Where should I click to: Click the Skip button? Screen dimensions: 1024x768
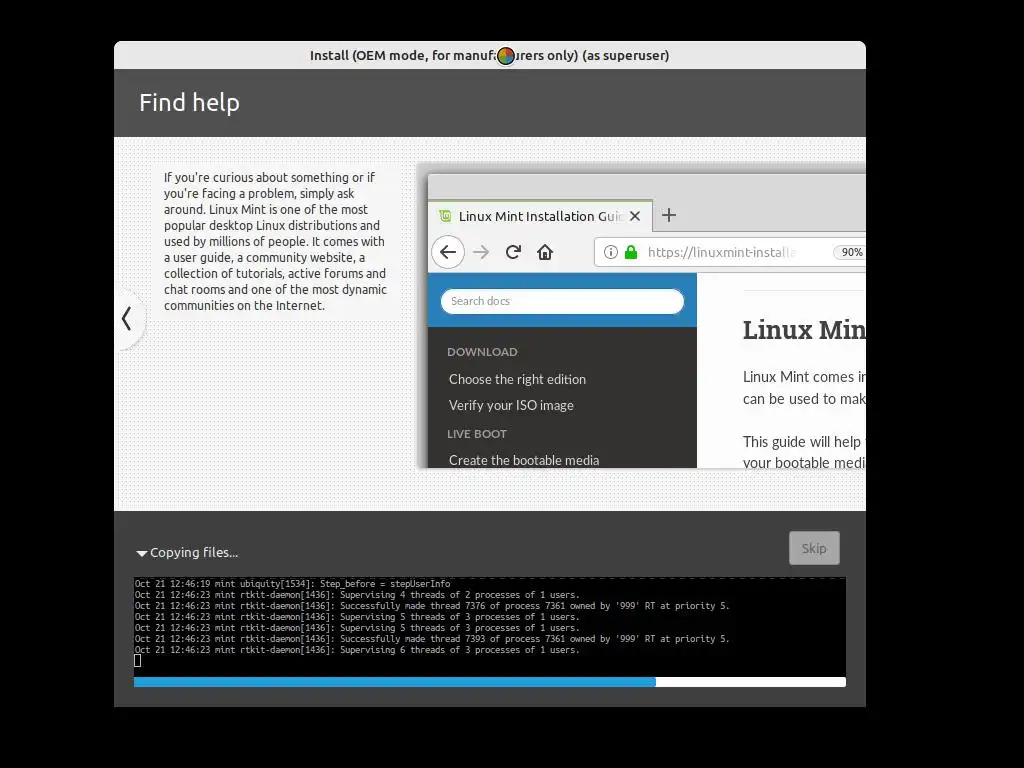pos(814,548)
